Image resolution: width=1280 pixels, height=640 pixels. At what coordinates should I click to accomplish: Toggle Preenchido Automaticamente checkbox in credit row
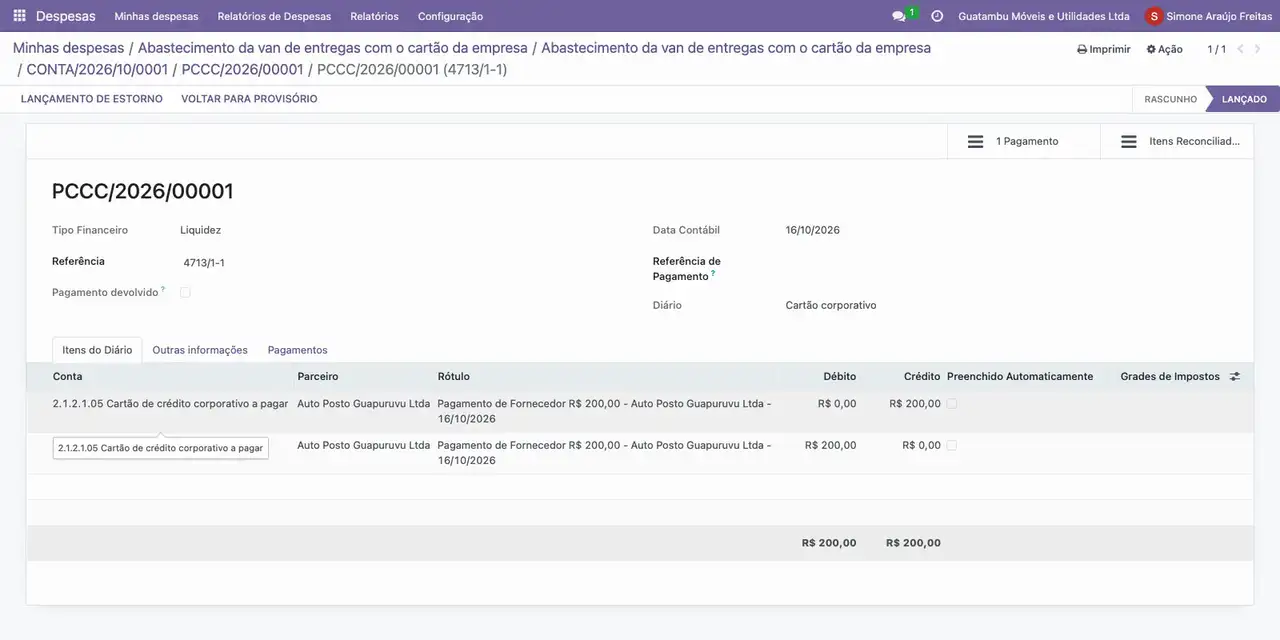(x=952, y=404)
